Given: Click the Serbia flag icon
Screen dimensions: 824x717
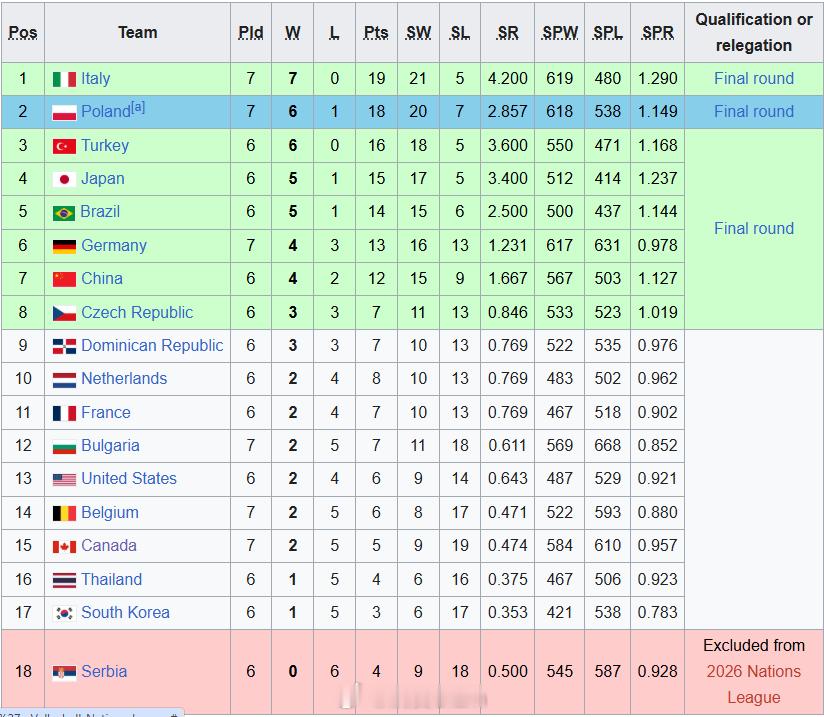Looking at the screenshot, I should (x=64, y=672).
